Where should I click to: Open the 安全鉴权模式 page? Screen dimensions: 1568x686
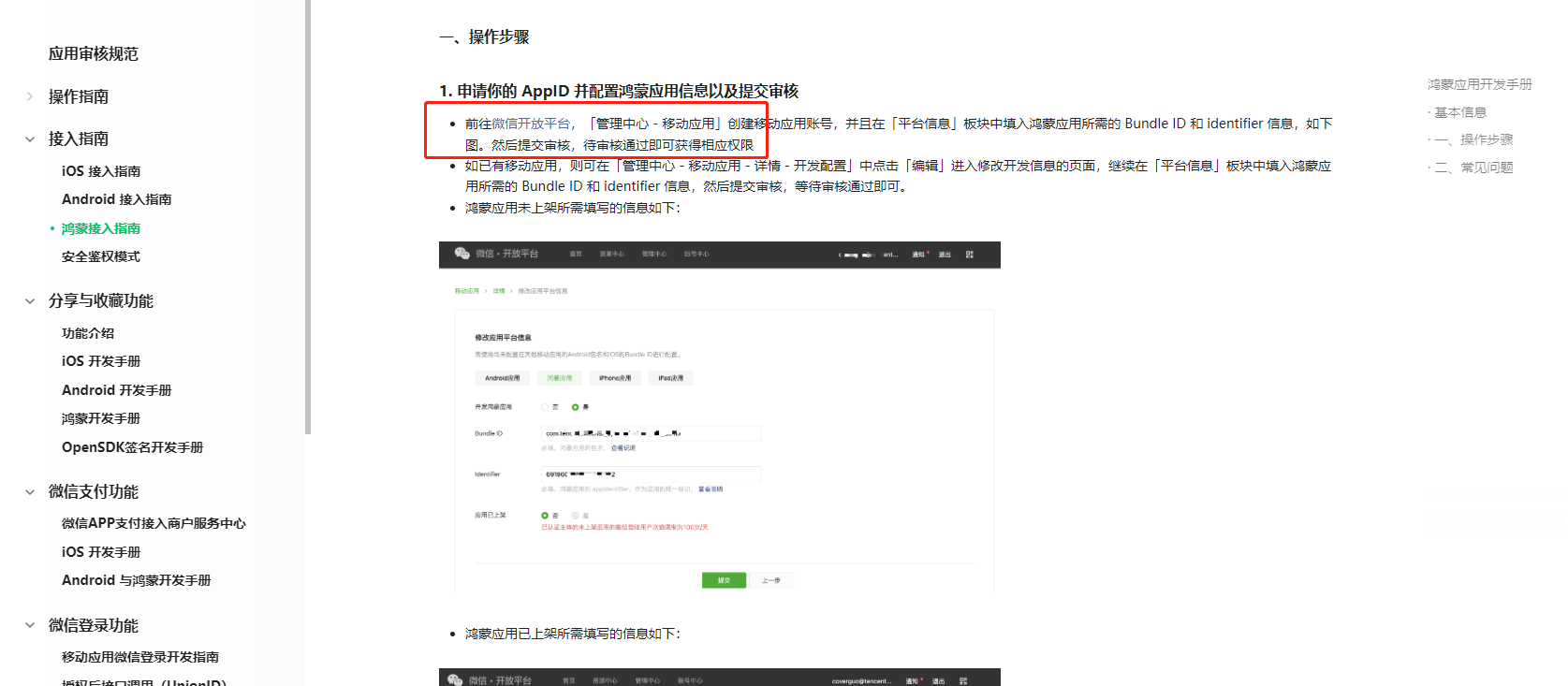tap(101, 256)
